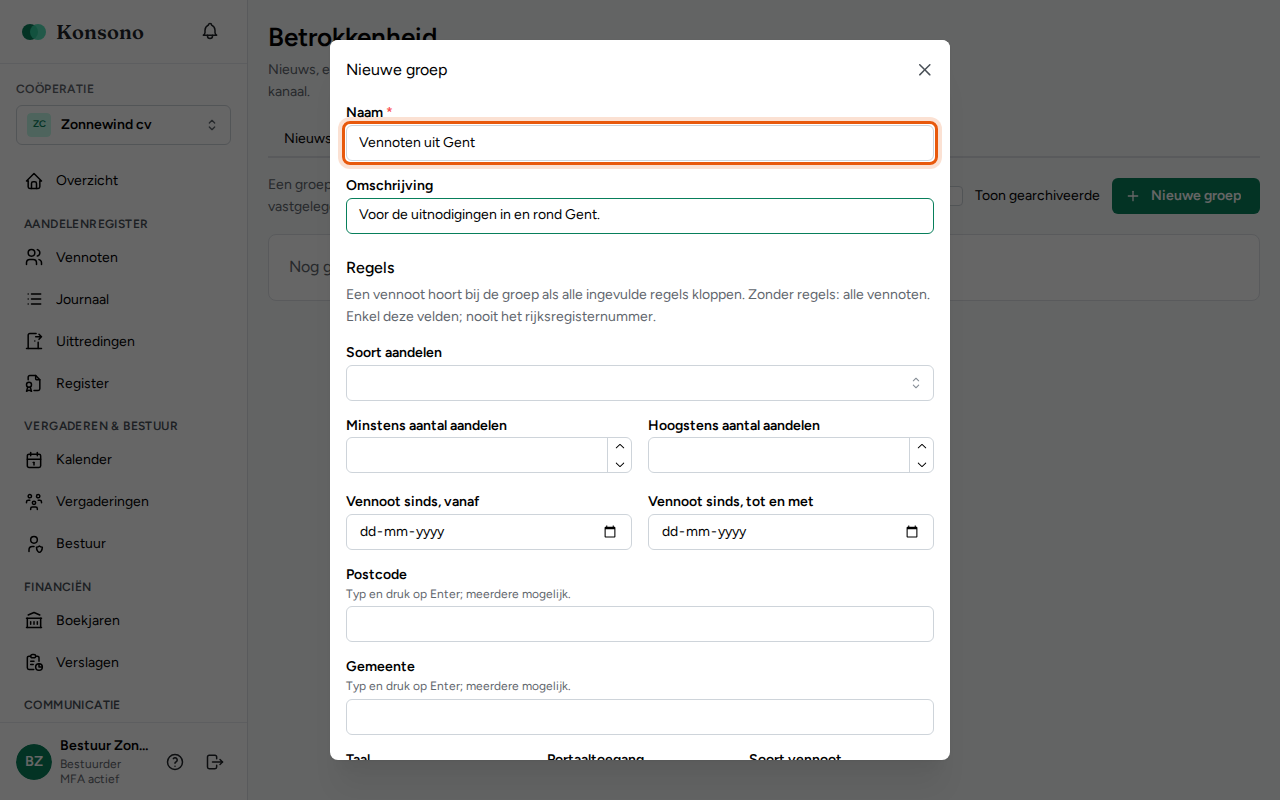Increase the Minstens aantal aandelen value
The image size is (1280, 800).
point(620,447)
